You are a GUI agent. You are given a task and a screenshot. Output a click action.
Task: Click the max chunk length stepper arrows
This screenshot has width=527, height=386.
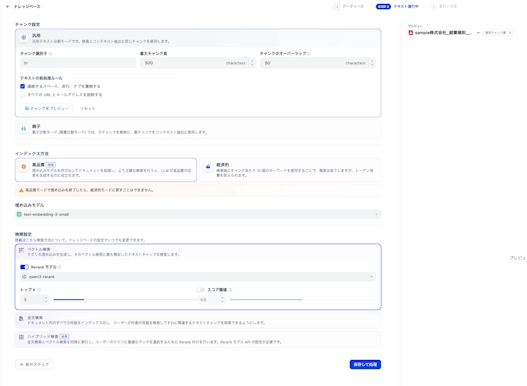[x=252, y=63]
